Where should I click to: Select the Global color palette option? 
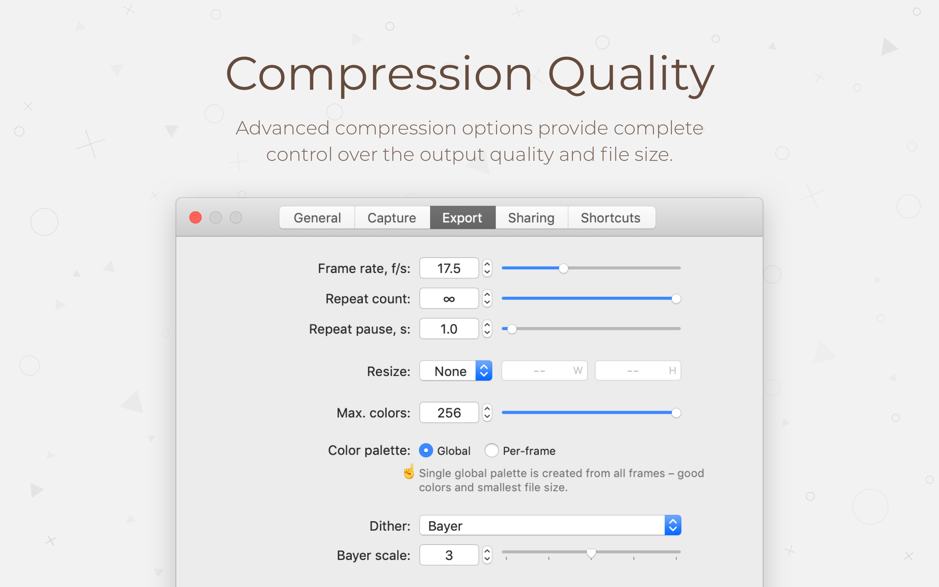tap(424, 450)
